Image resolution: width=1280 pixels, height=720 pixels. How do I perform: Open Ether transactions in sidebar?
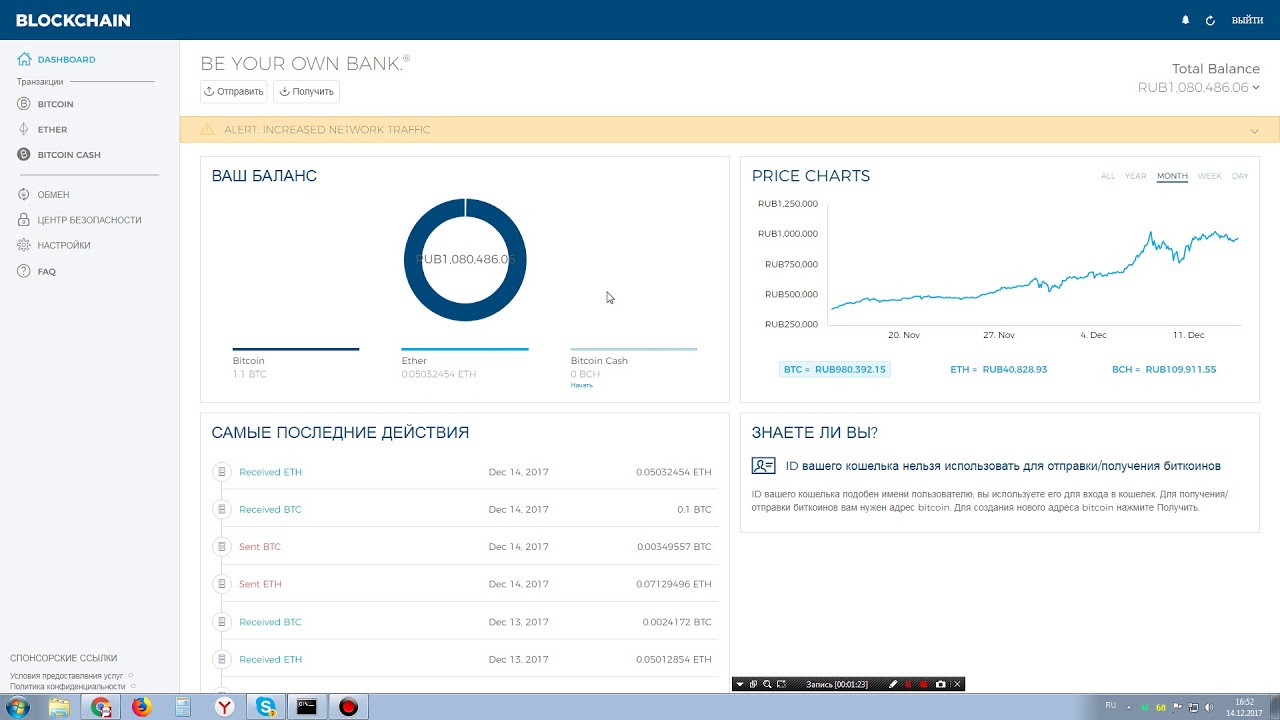(52, 129)
